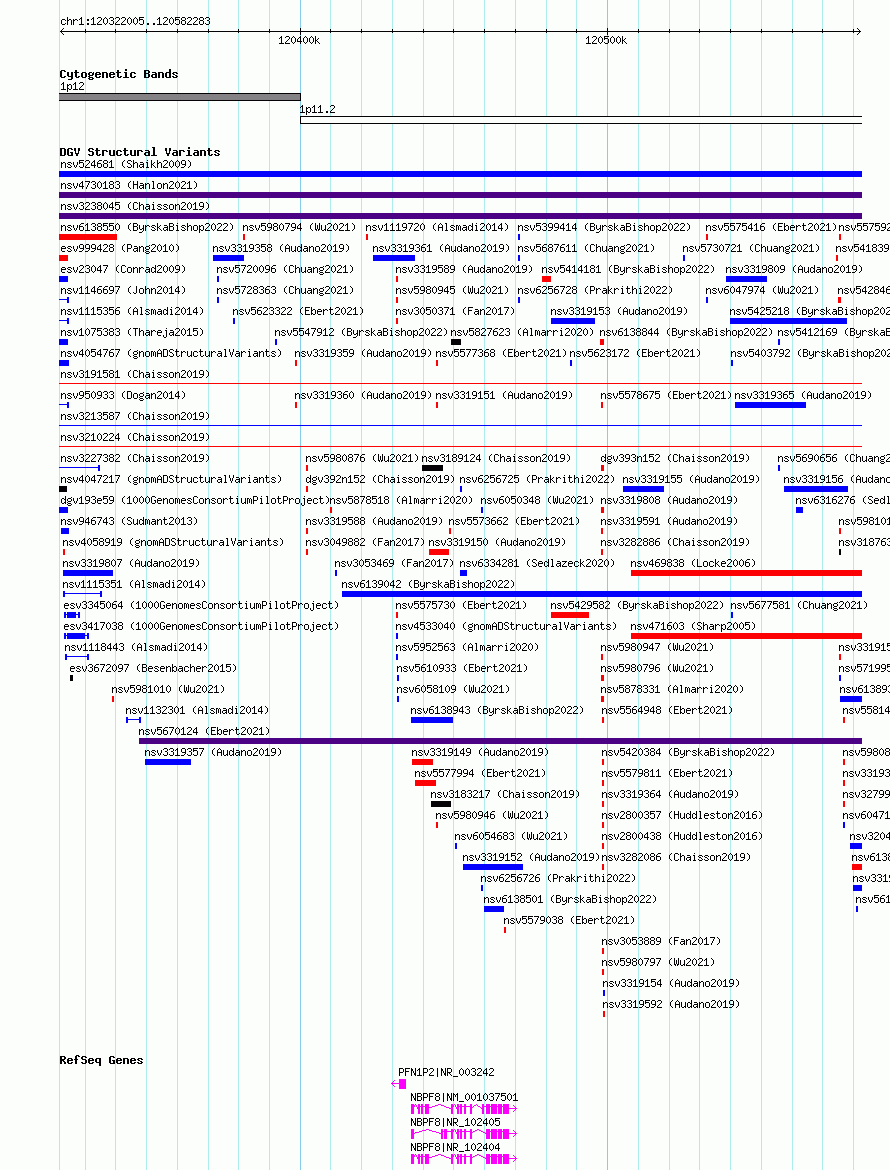This screenshot has width=890, height=1170.
Task: Click the PFN1P2|NR_003242 gene label
Action: (x=446, y=1072)
